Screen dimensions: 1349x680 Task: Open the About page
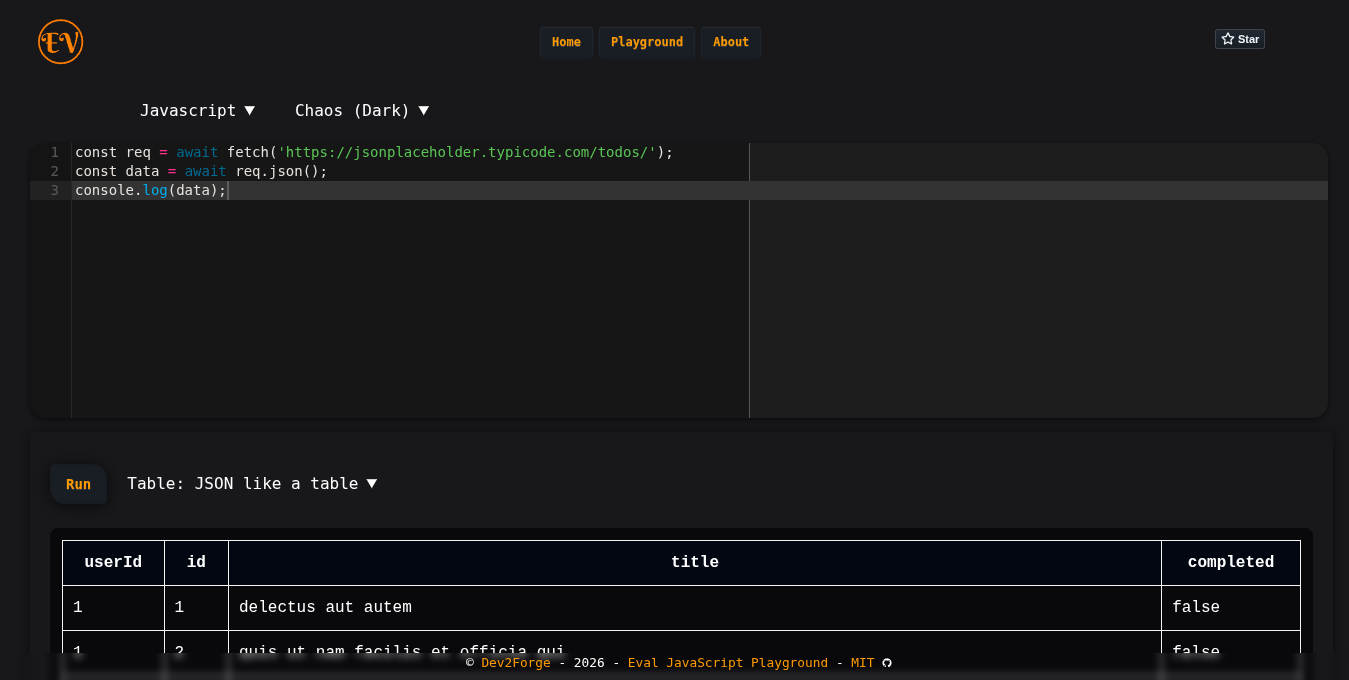click(730, 42)
